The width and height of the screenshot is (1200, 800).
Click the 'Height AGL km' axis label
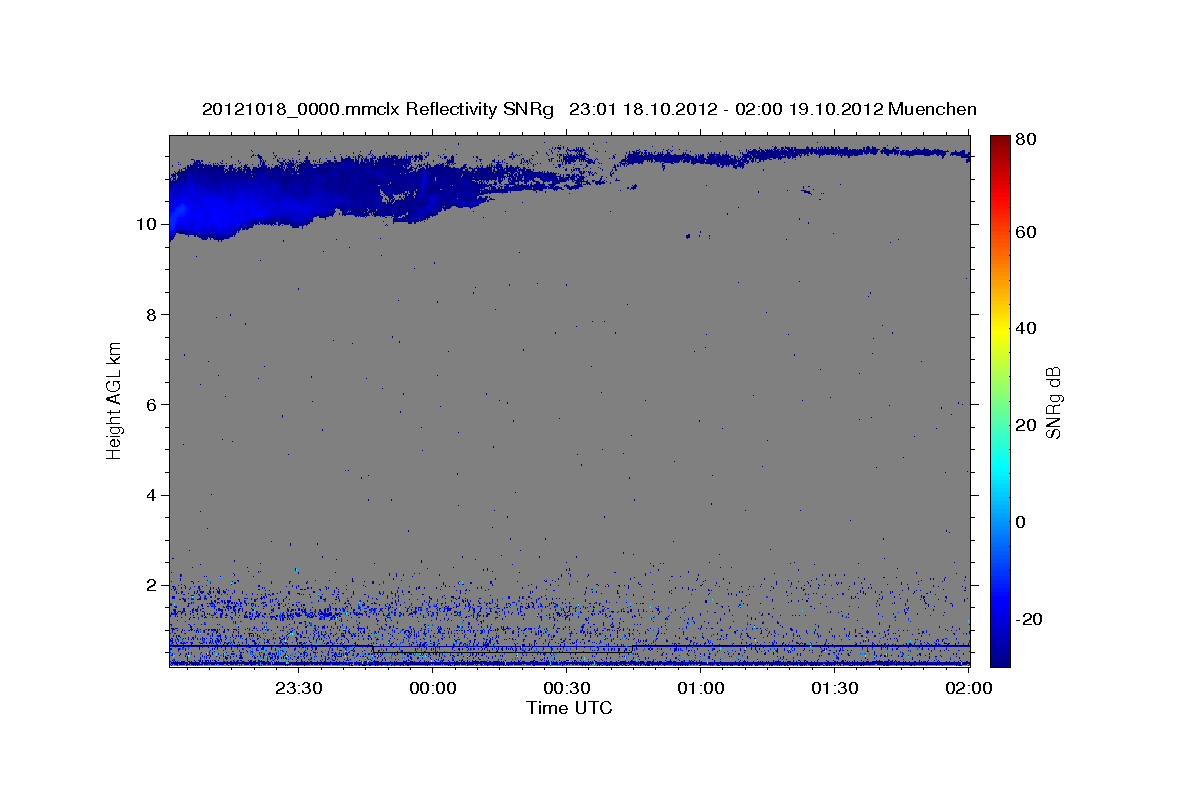[x=115, y=399]
